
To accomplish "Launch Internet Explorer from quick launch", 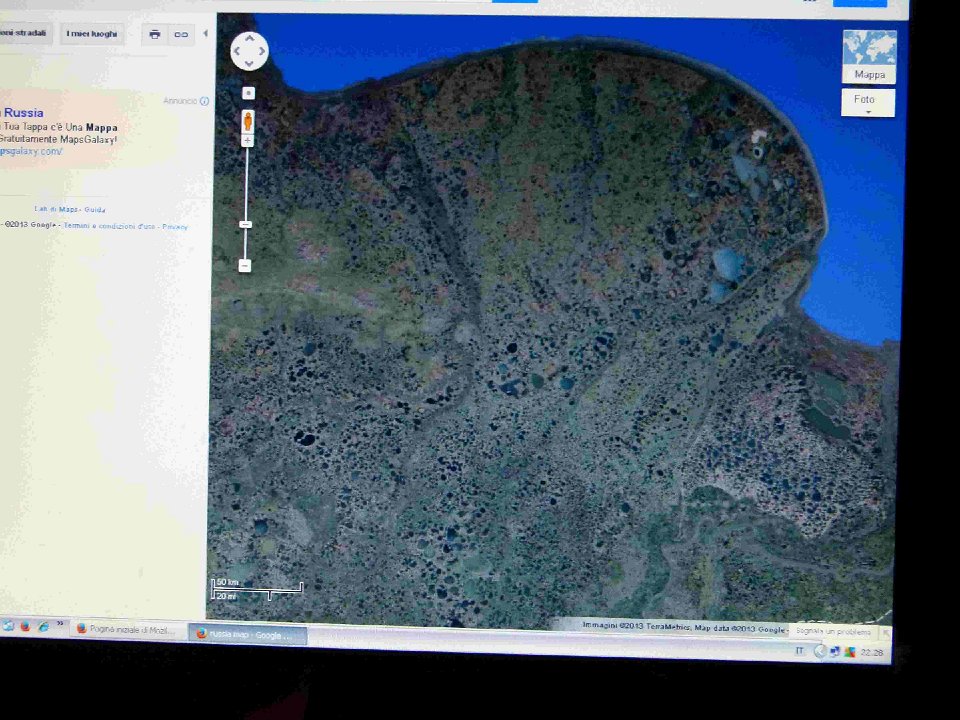I will tap(43, 626).
